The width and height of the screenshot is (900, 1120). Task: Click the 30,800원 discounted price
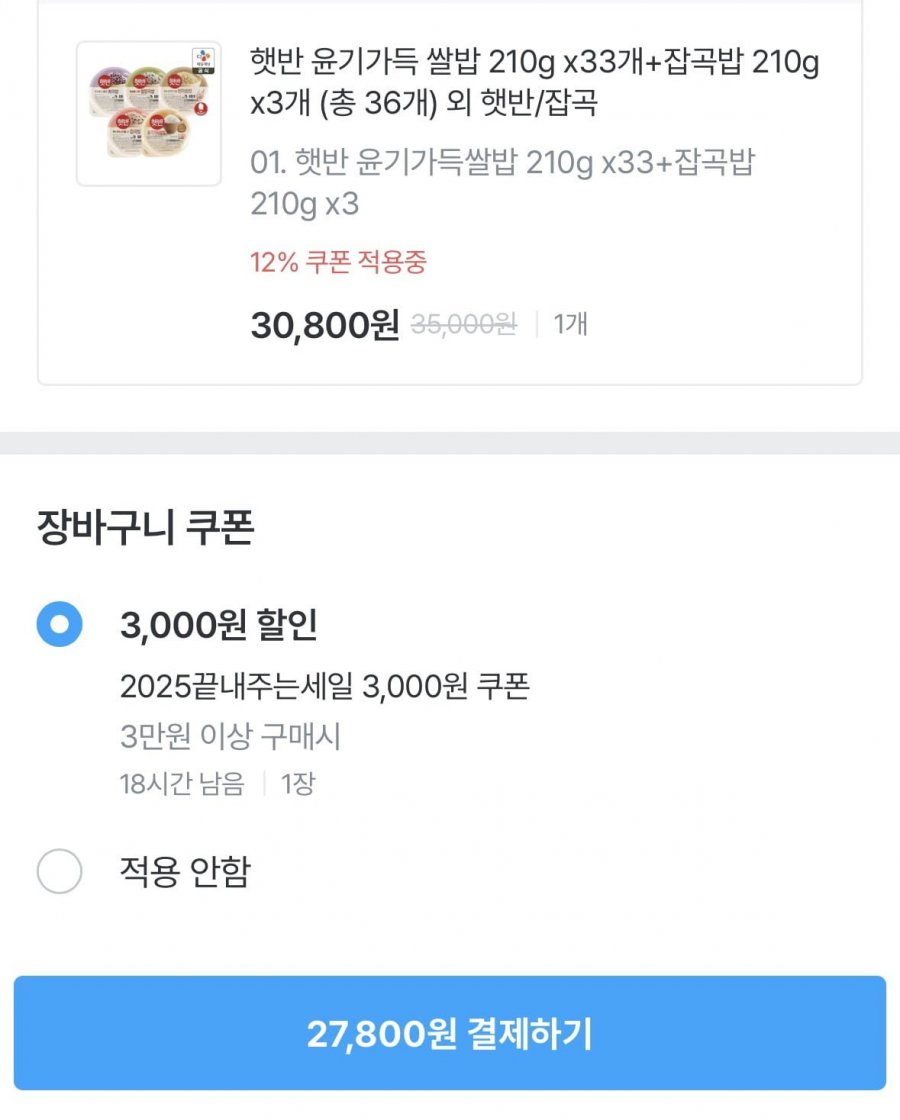coord(324,325)
